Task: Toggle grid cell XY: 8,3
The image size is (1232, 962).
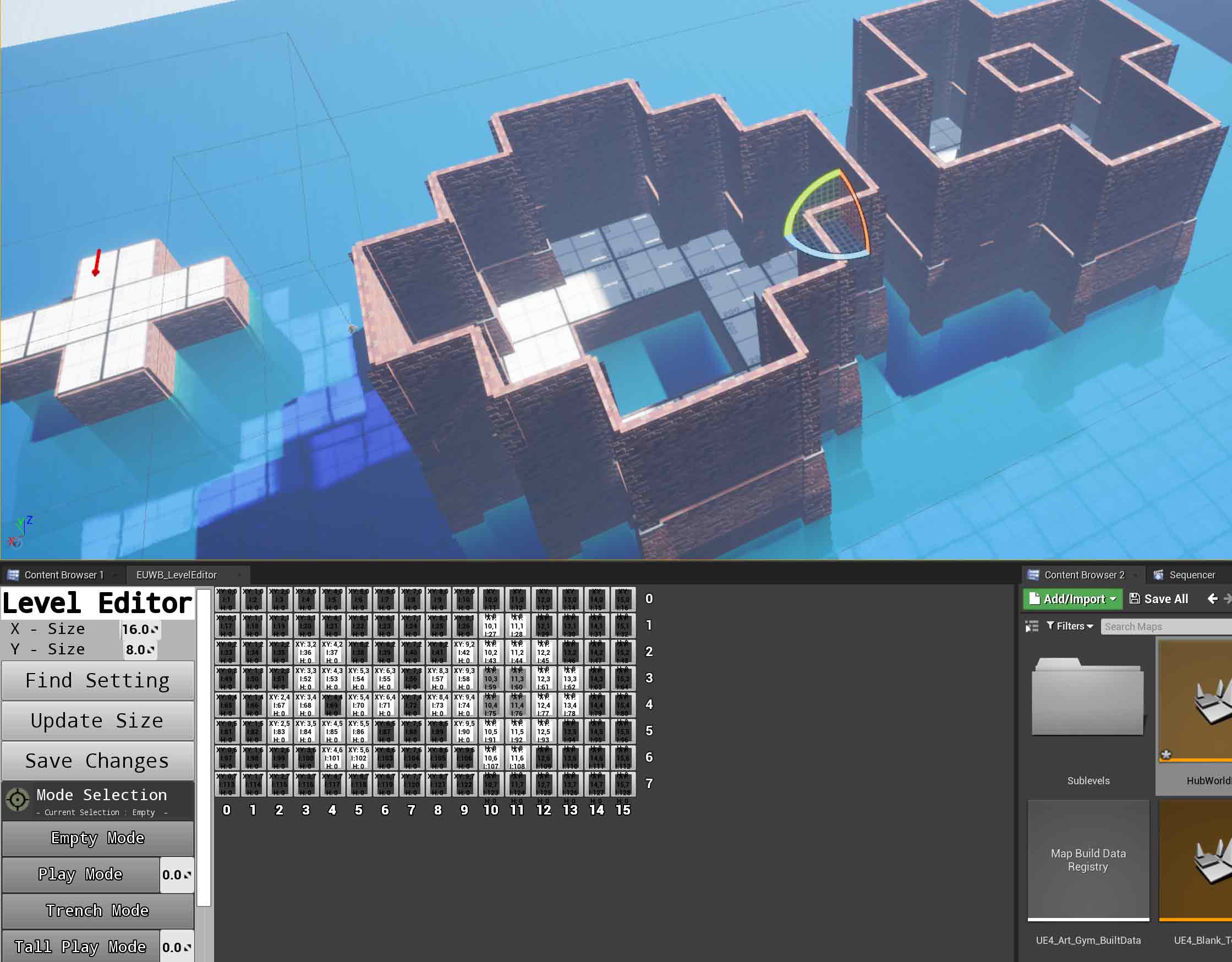Action: click(438, 679)
